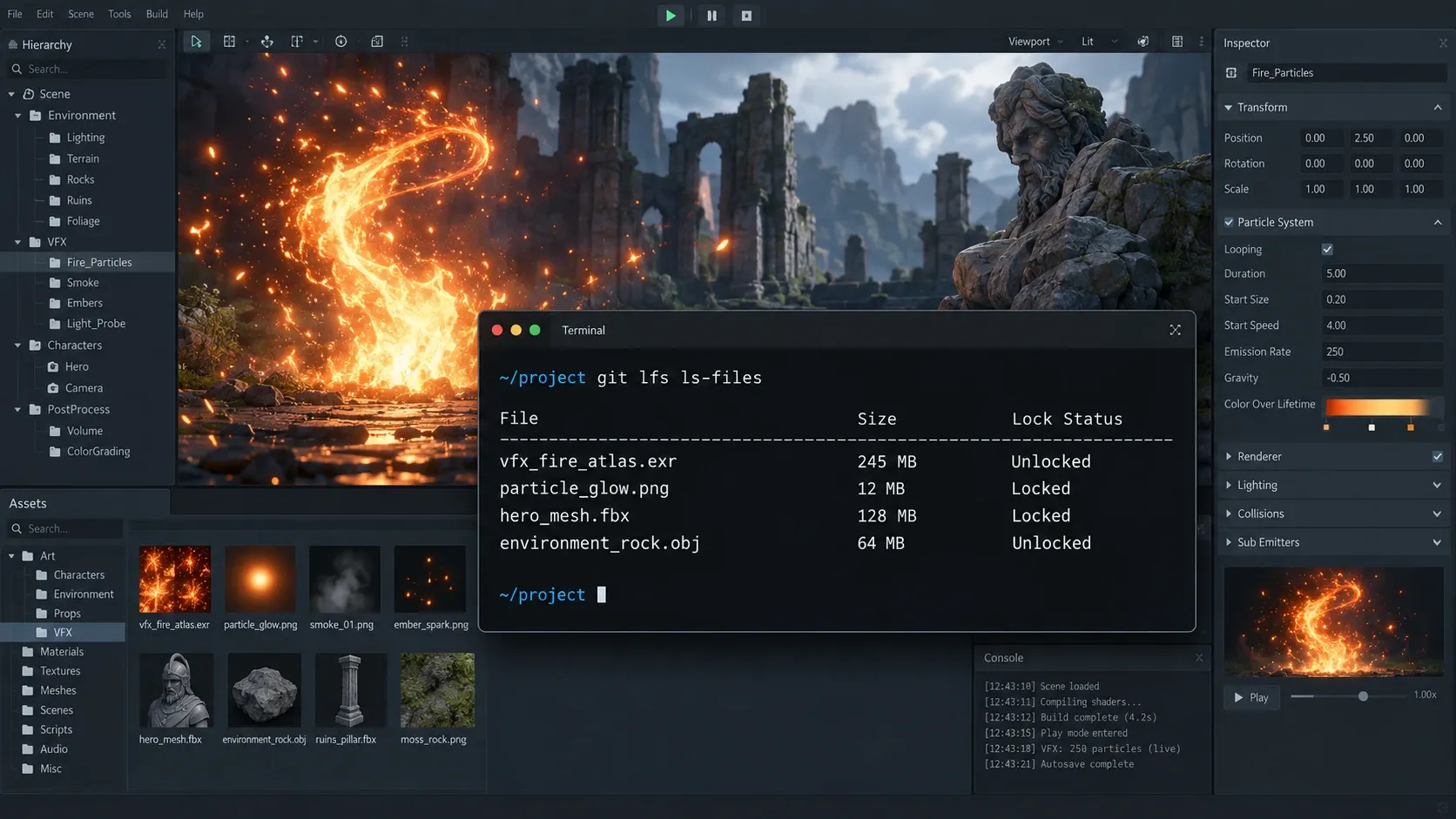Screen dimensions: 1456x819
Task: Open the Lit shading mode dropdown
Action: click(x=1099, y=42)
